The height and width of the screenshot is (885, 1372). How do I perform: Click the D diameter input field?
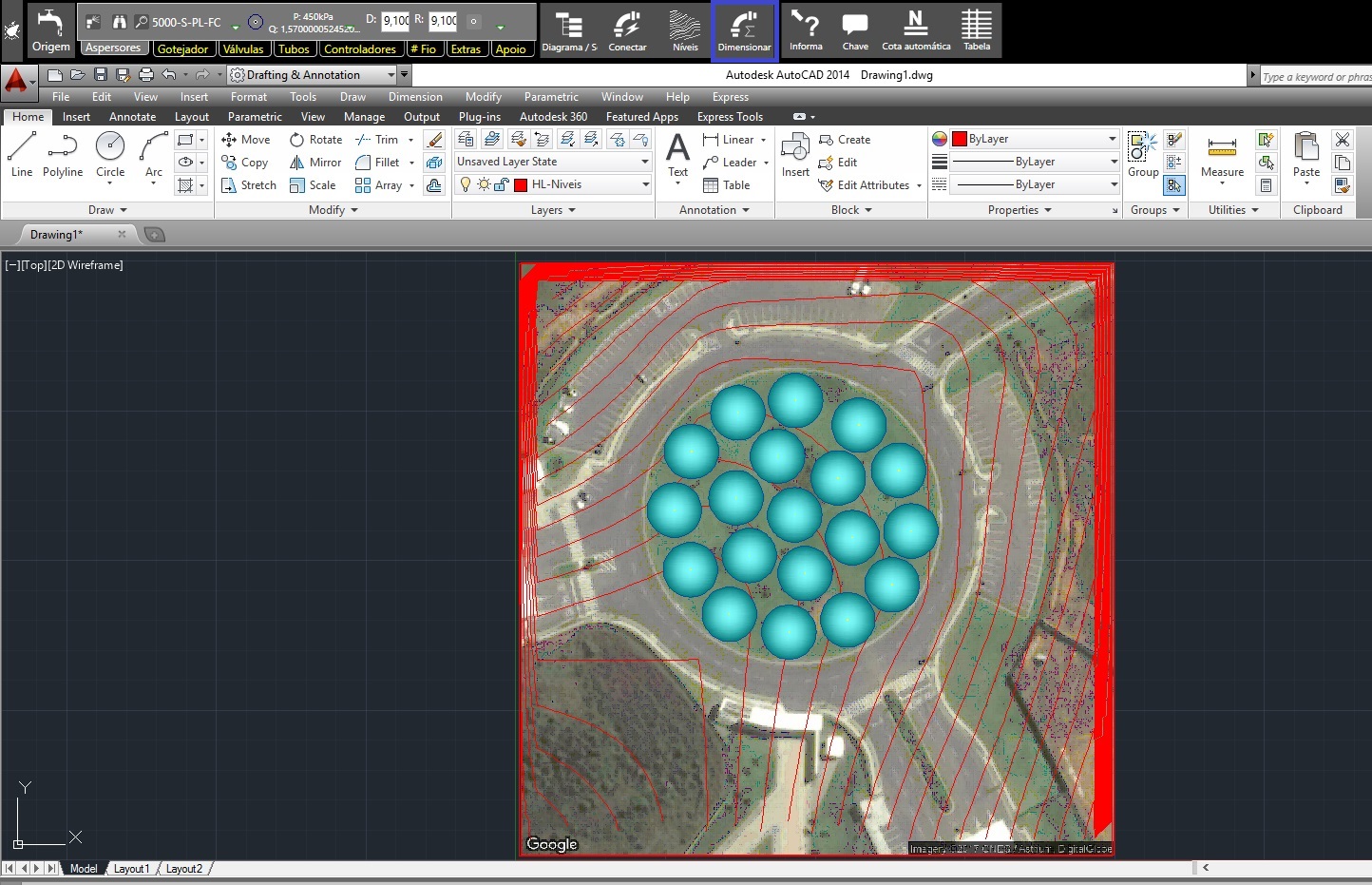click(x=395, y=20)
